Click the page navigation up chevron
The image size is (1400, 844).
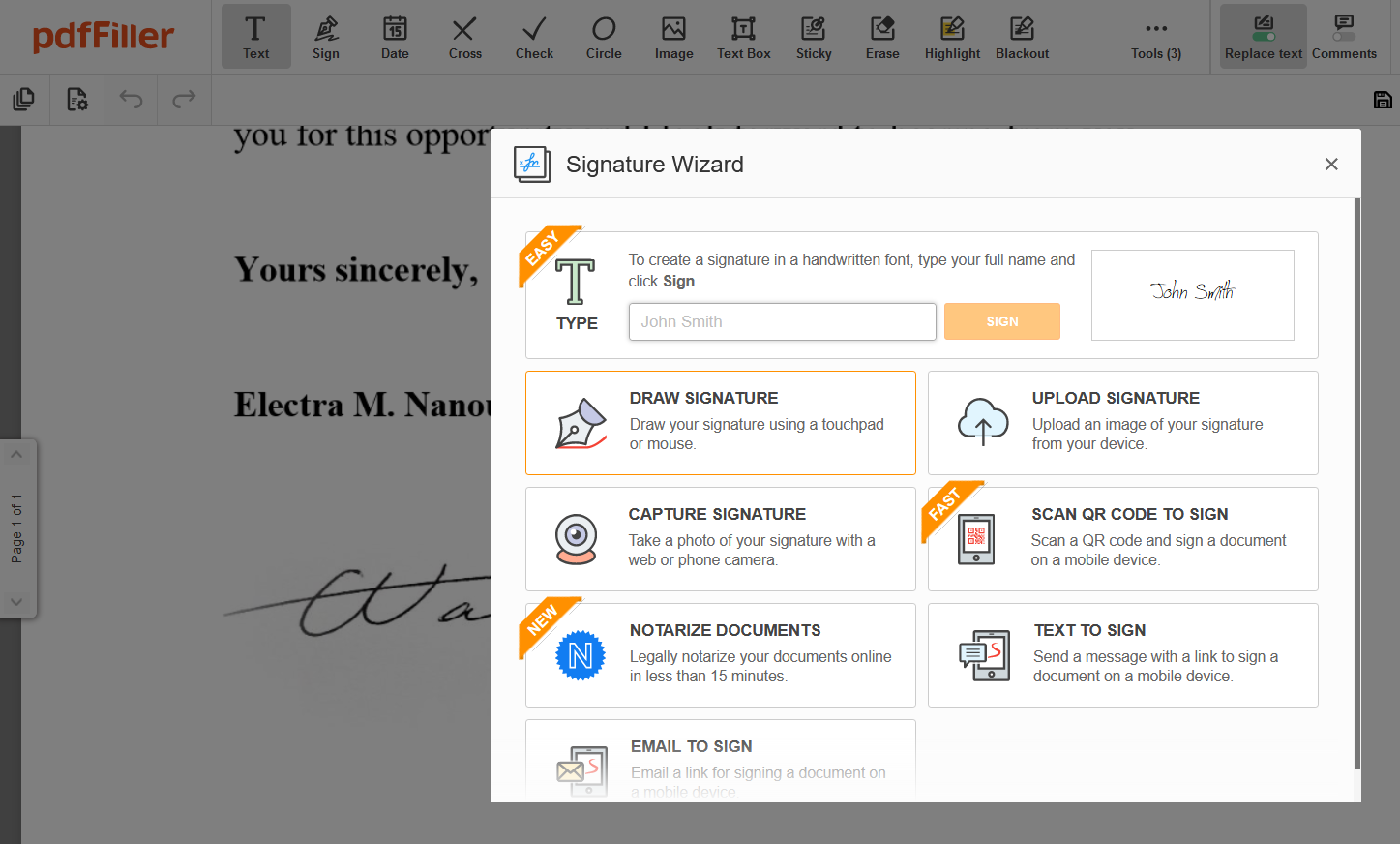click(16, 453)
